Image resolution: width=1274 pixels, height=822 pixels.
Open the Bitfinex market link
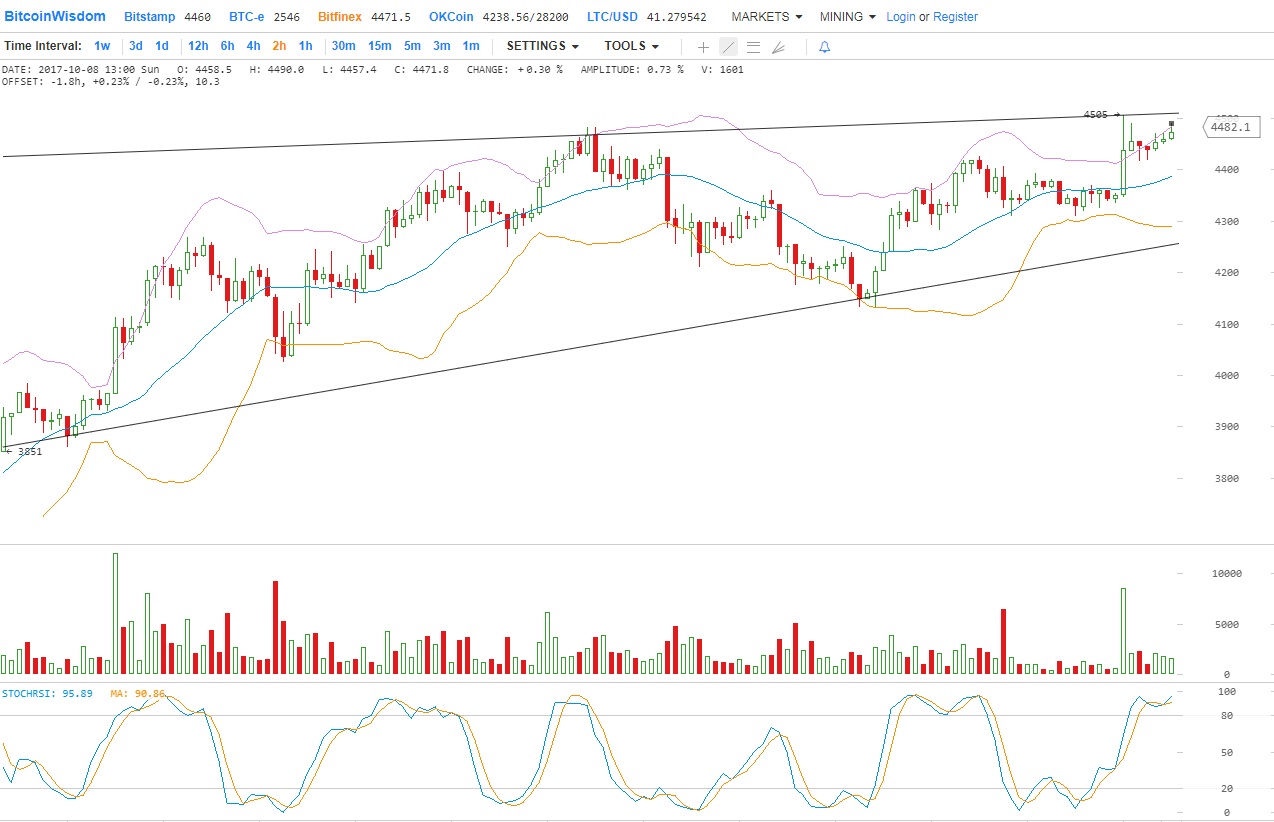(342, 17)
